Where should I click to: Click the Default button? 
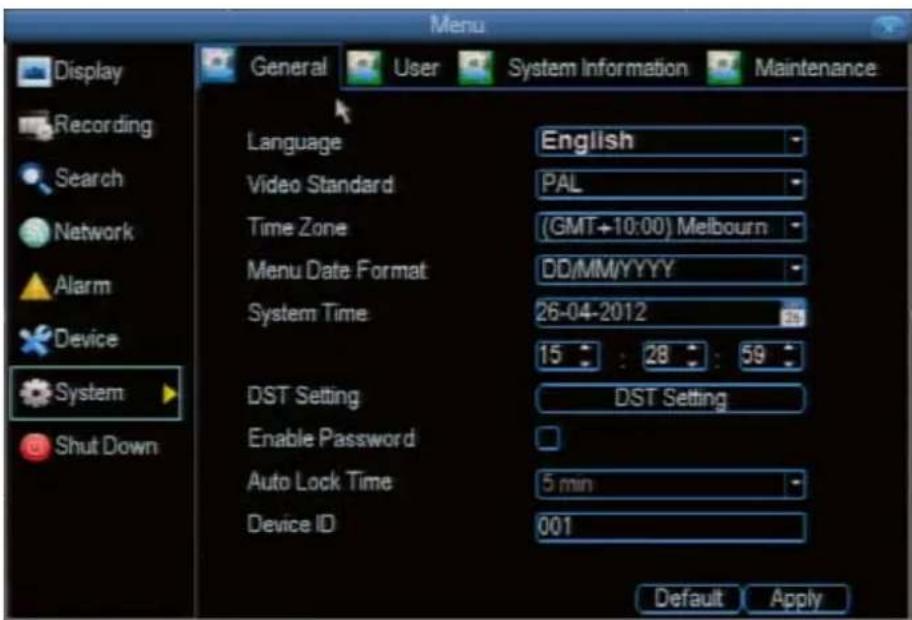(x=688, y=598)
